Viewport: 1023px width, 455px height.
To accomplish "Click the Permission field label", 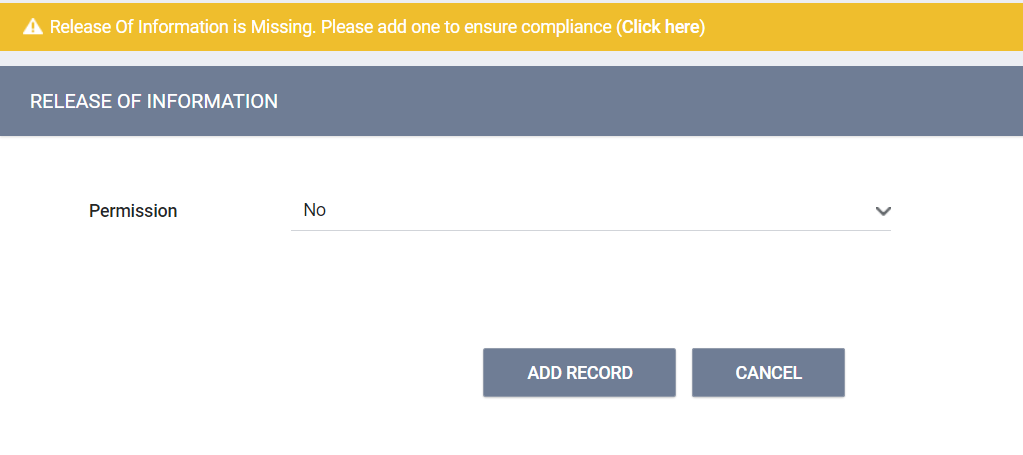I will (x=133, y=211).
